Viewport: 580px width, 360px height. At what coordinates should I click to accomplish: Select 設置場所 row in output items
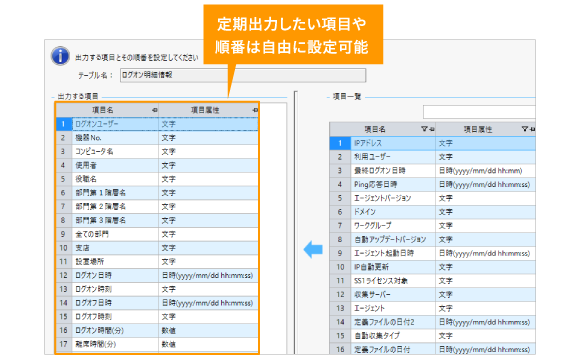point(157,262)
